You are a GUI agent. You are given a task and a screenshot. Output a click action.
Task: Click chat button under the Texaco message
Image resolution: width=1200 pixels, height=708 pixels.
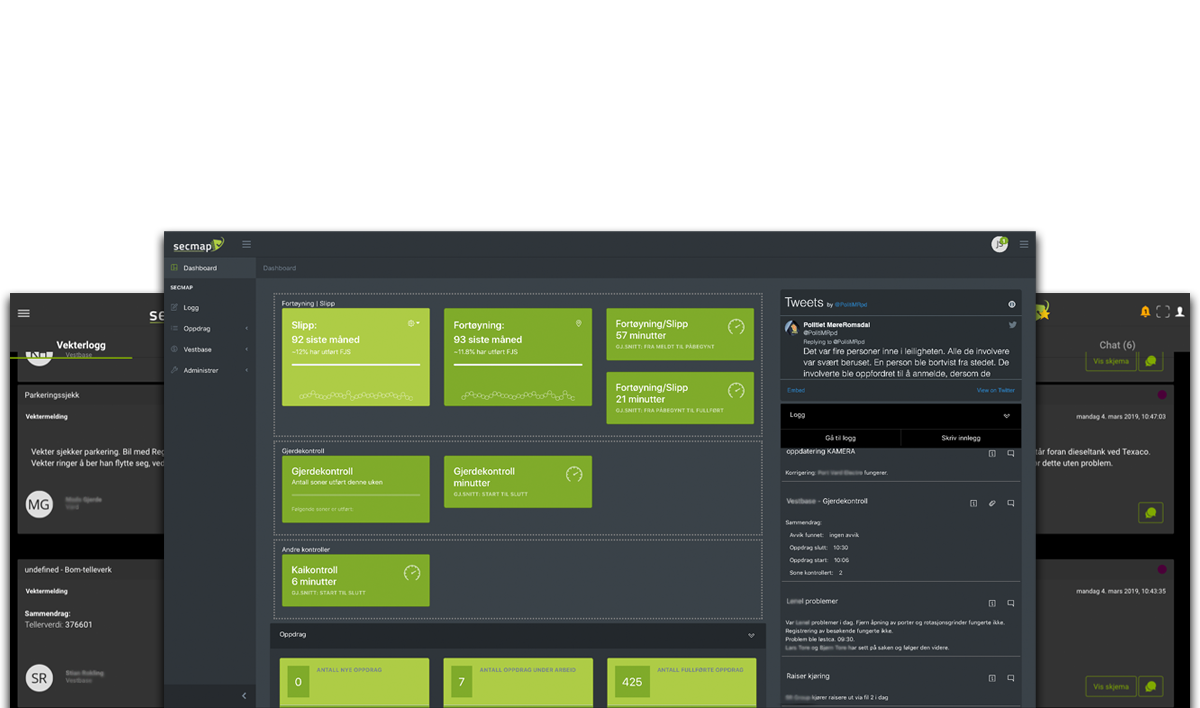click(x=1150, y=513)
